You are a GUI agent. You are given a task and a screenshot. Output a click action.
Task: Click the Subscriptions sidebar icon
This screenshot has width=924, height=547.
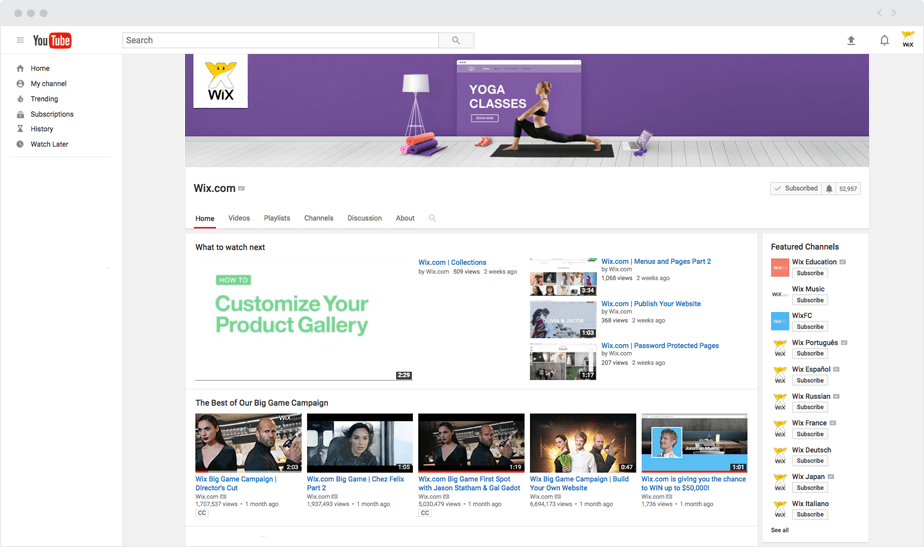[20, 114]
